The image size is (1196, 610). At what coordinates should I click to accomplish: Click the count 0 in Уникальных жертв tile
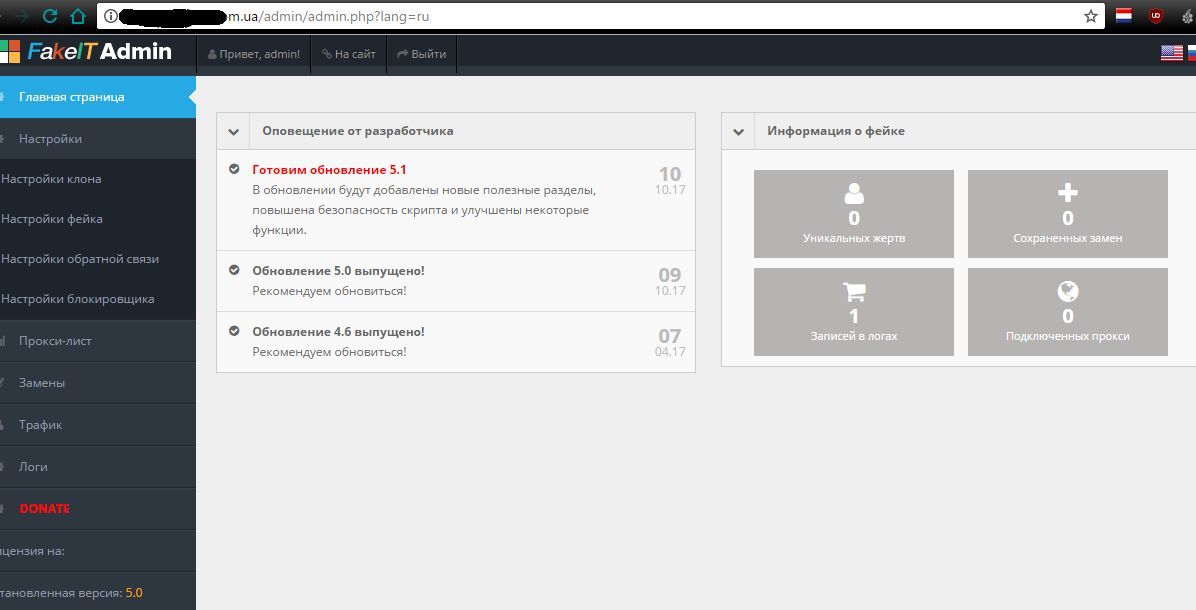pos(854,218)
